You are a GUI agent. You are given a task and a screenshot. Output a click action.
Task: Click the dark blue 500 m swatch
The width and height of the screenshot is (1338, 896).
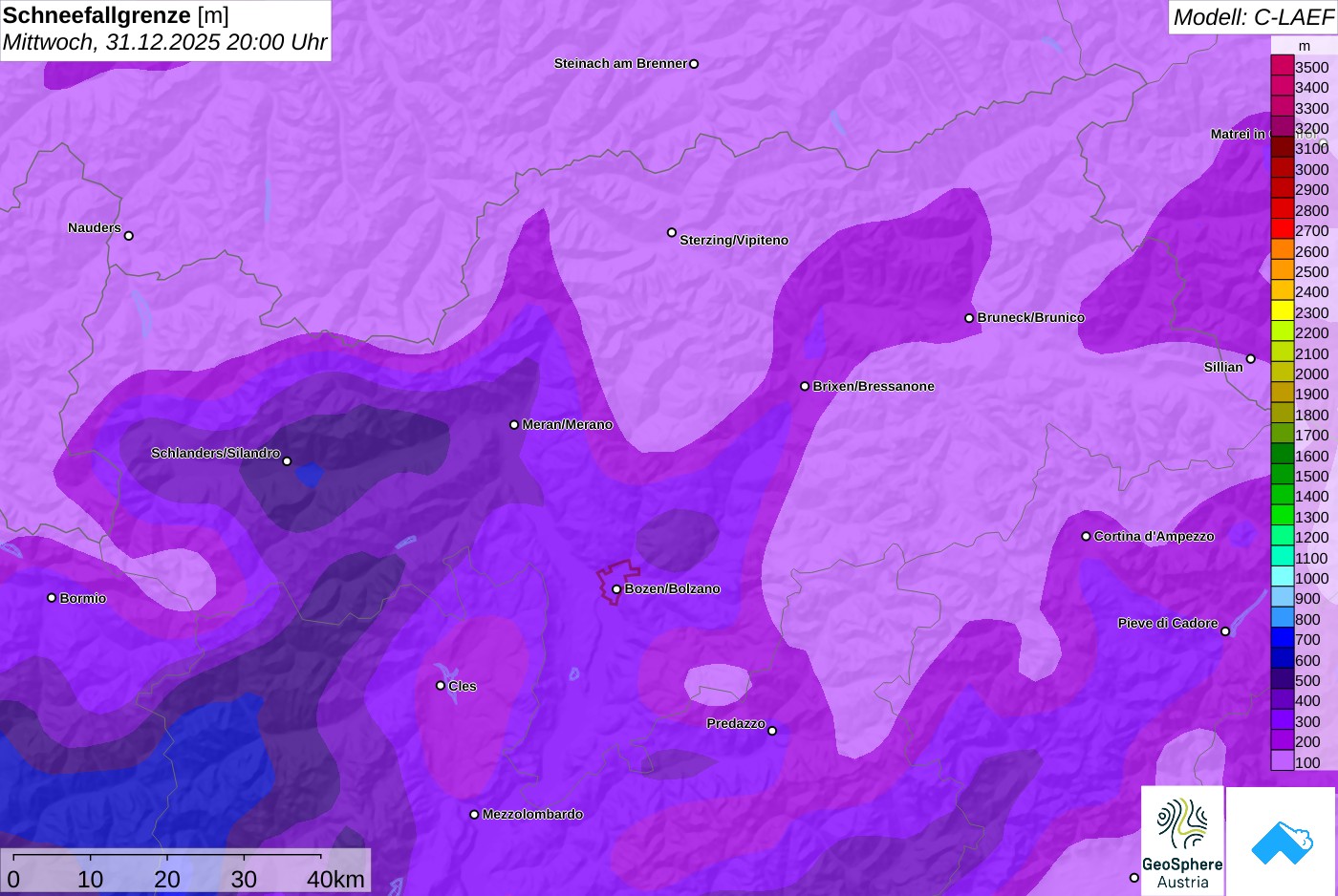1282,679
